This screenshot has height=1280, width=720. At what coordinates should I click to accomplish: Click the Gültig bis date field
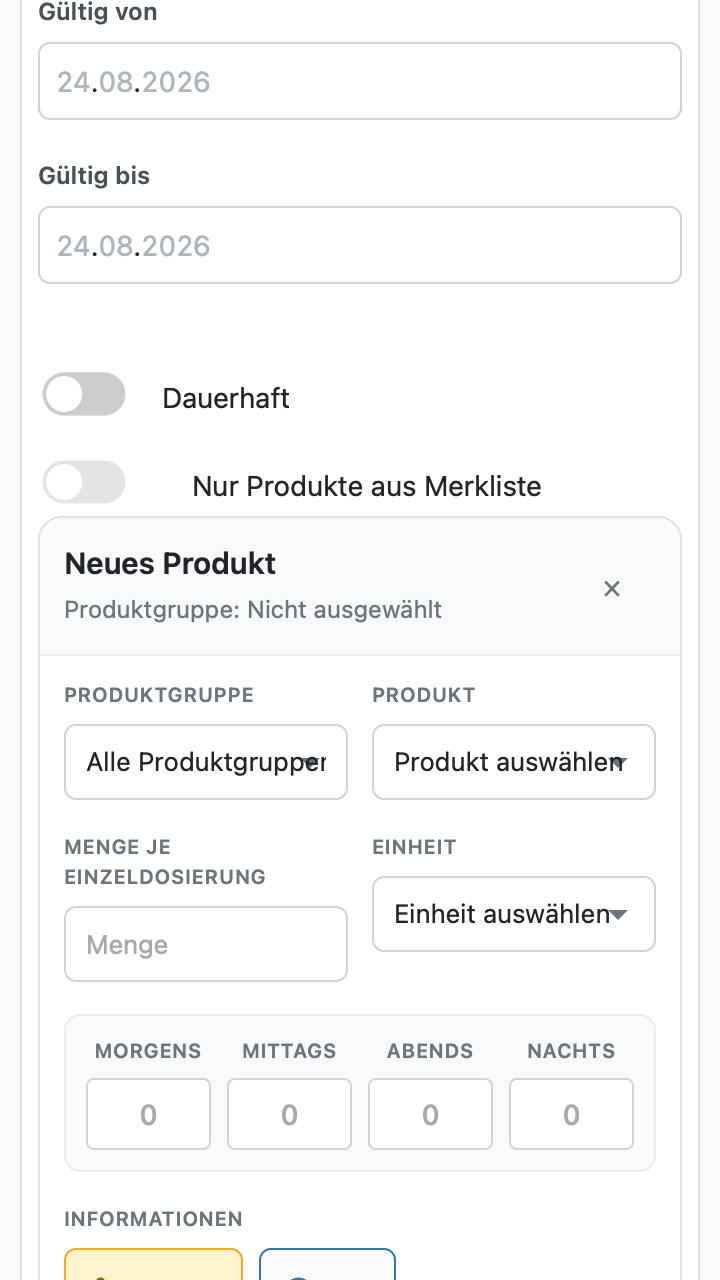(360, 245)
